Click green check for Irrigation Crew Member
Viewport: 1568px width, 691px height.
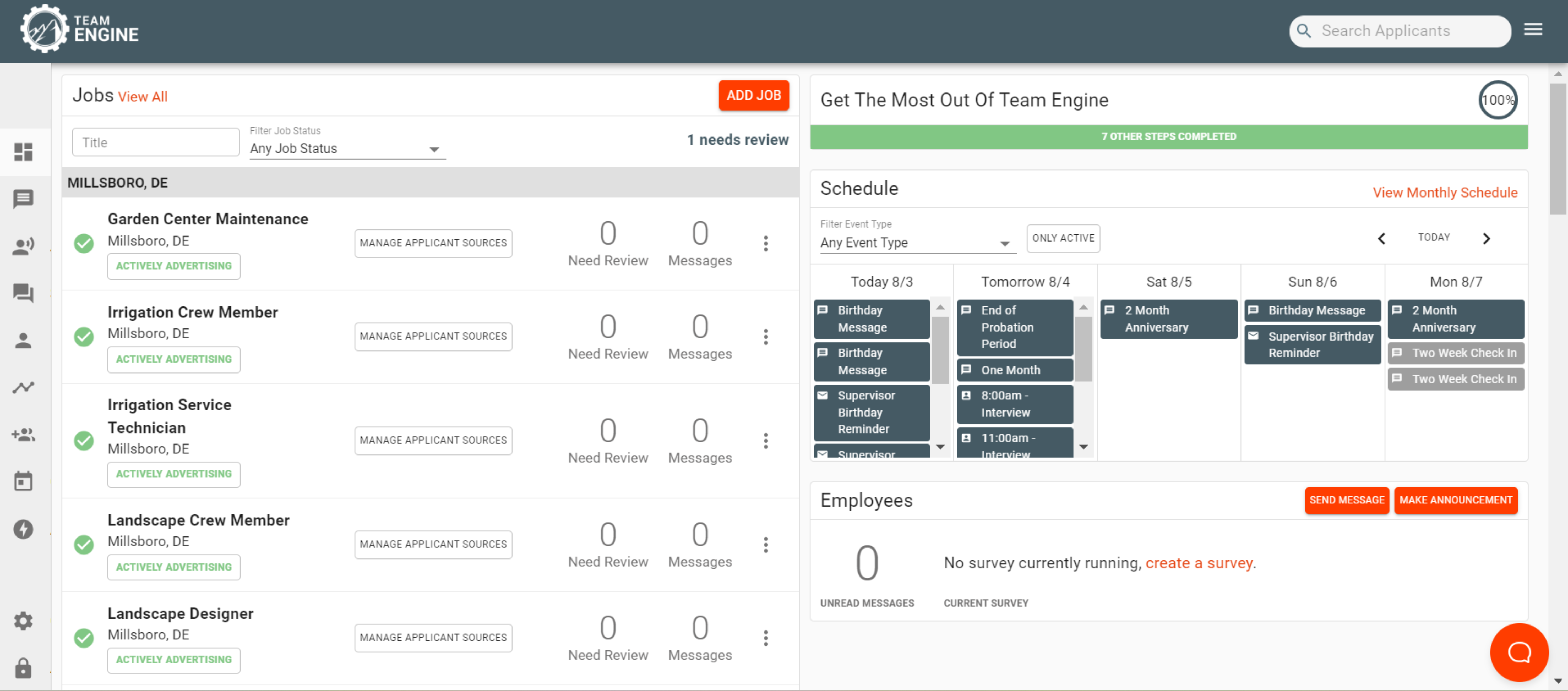tap(84, 336)
